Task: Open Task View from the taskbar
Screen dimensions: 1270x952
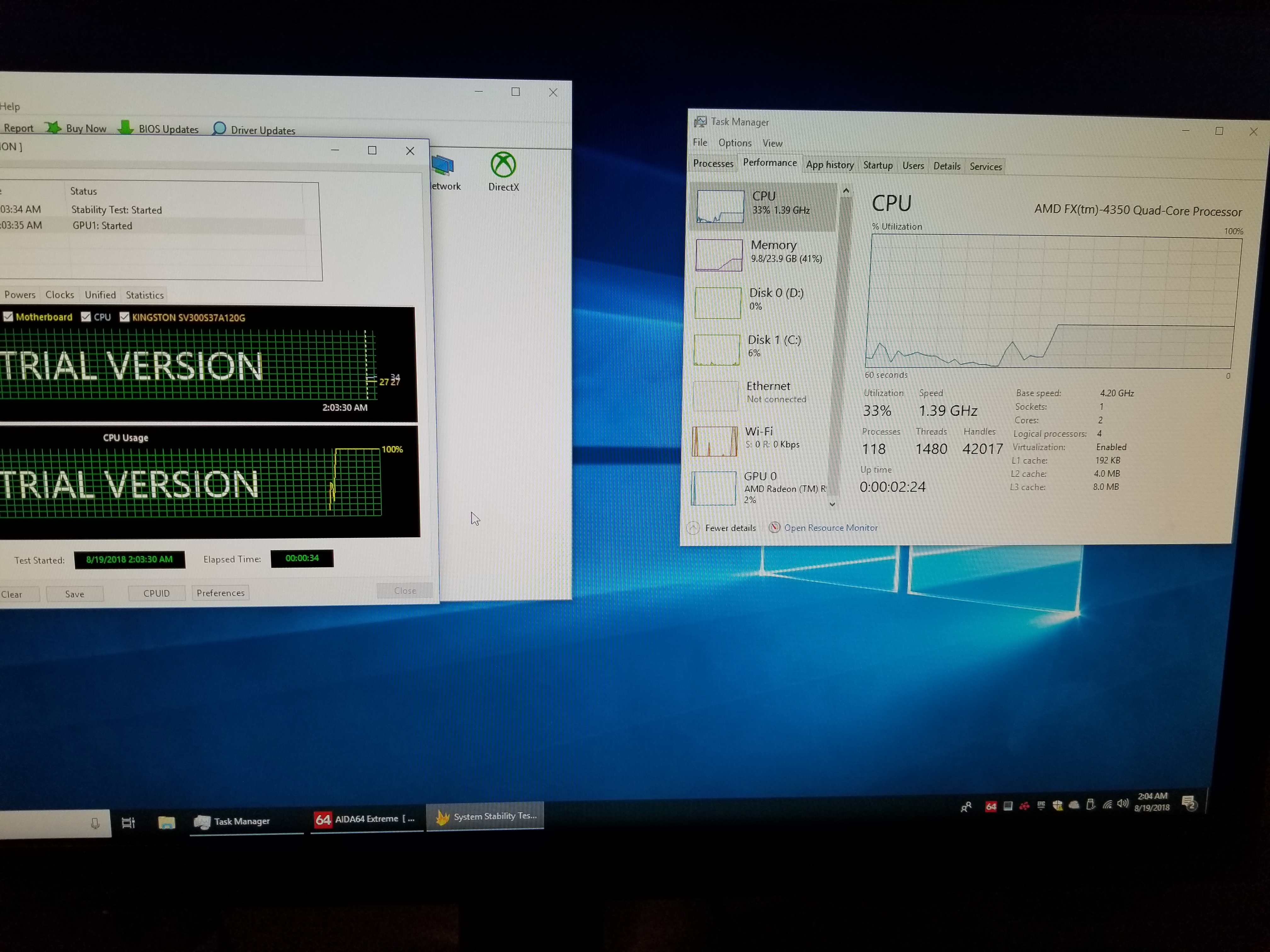Action: [128, 823]
